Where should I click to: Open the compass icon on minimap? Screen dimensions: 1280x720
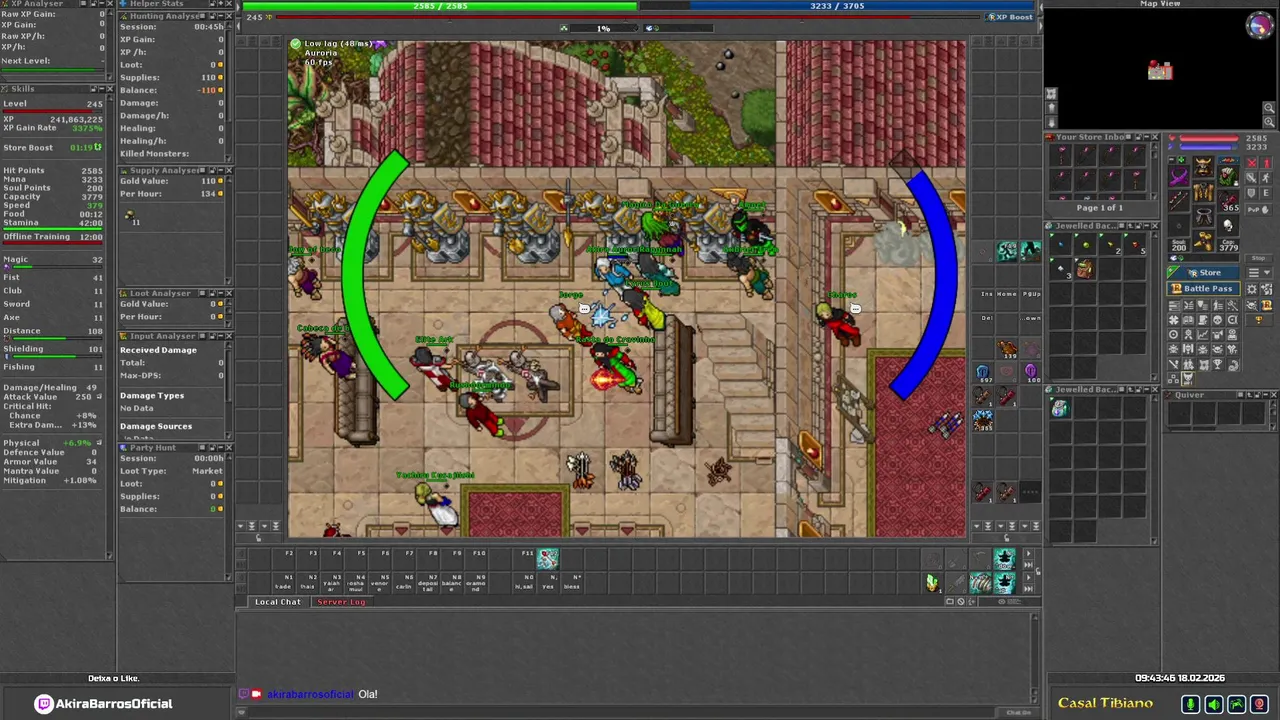[1260, 27]
